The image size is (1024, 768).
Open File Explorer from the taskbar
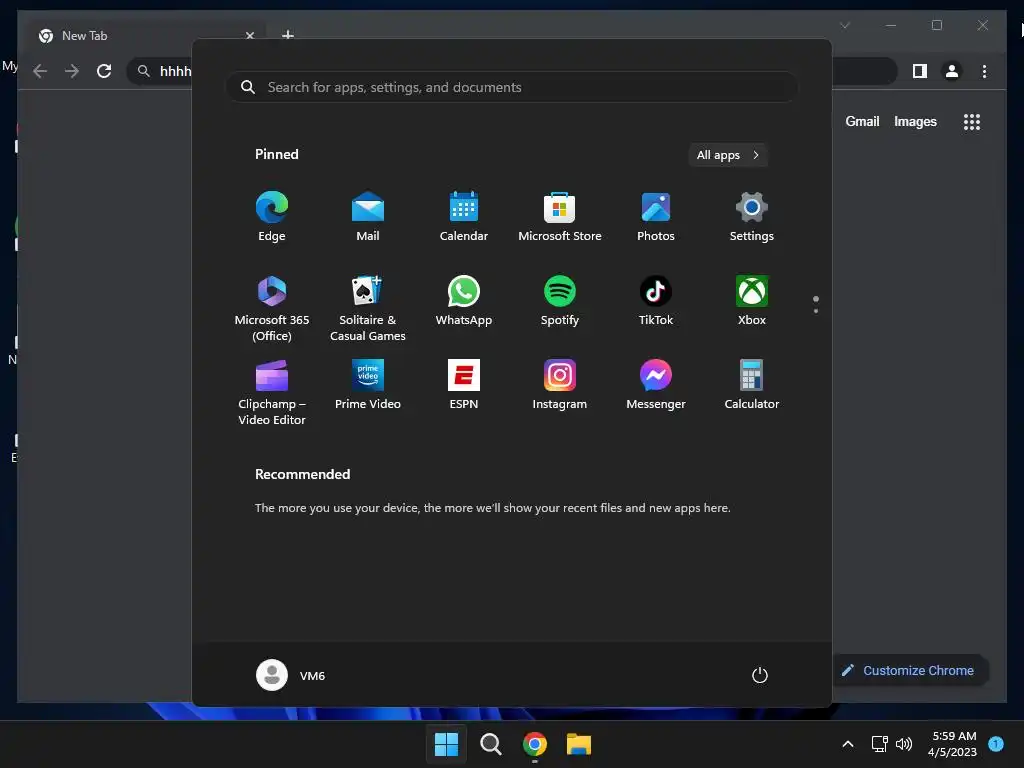tap(579, 744)
